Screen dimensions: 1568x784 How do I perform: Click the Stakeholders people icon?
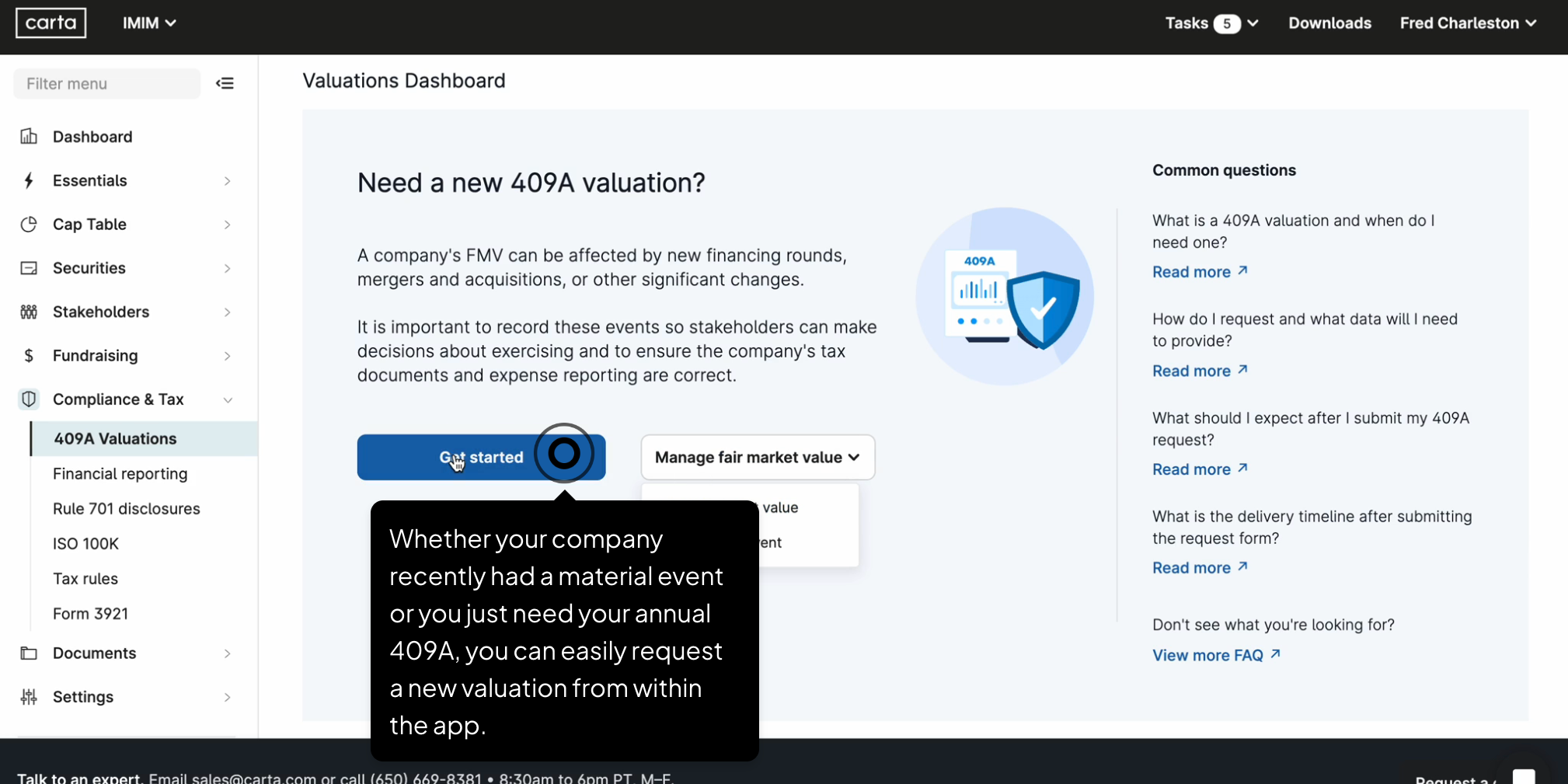(x=29, y=312)
